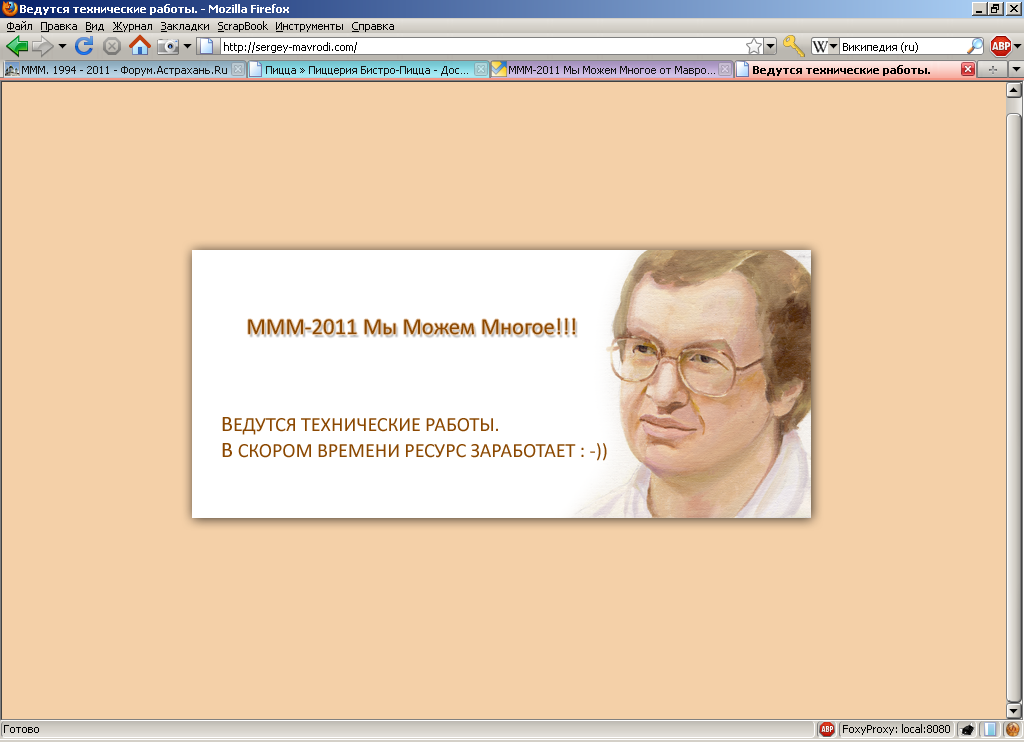
Task: Restore down the Firefox window
Action: coord(995,9)
